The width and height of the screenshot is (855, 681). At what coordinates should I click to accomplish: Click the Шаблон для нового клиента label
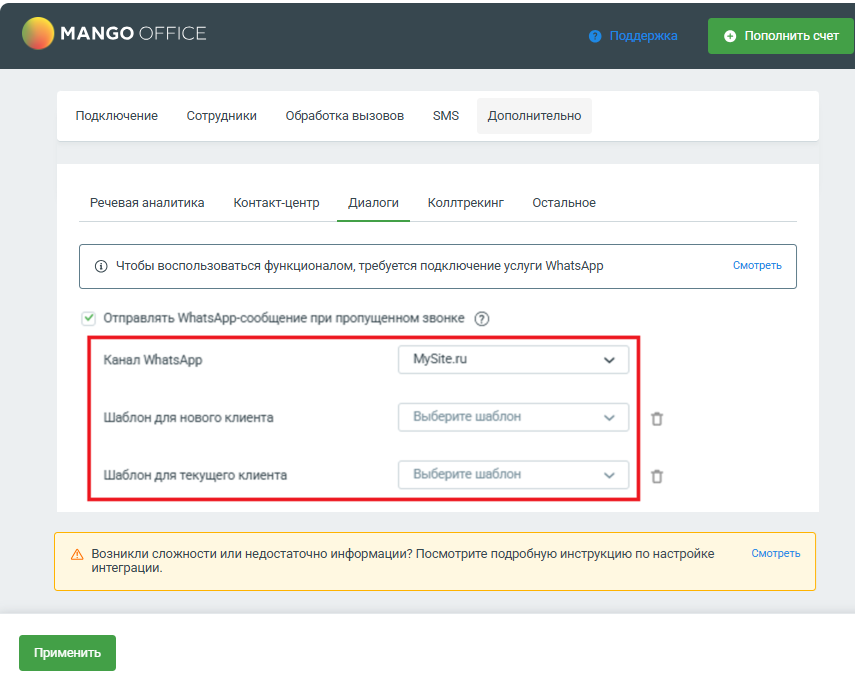[189, 418]
